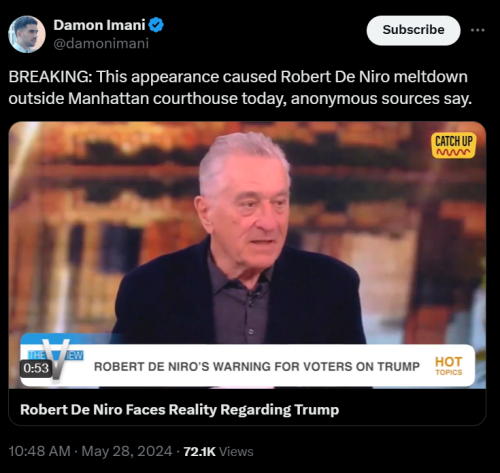This screenshot has width=500, height=473.
Task: Click the May 28, 2024 date
Action: click(127, 451)
